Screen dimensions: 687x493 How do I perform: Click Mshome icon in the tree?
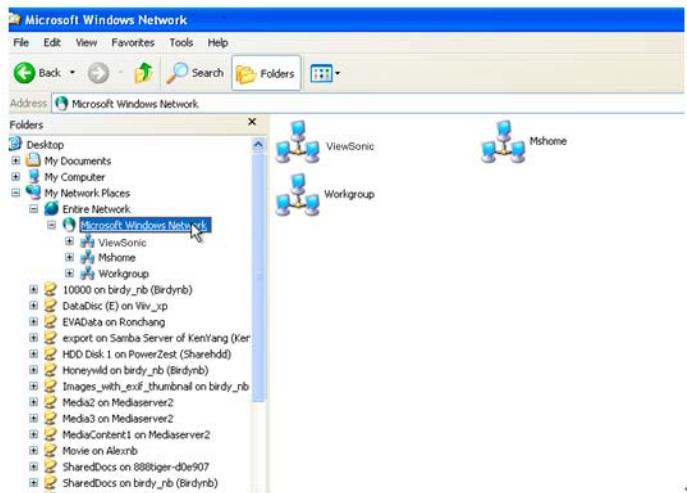click(87, 257)
